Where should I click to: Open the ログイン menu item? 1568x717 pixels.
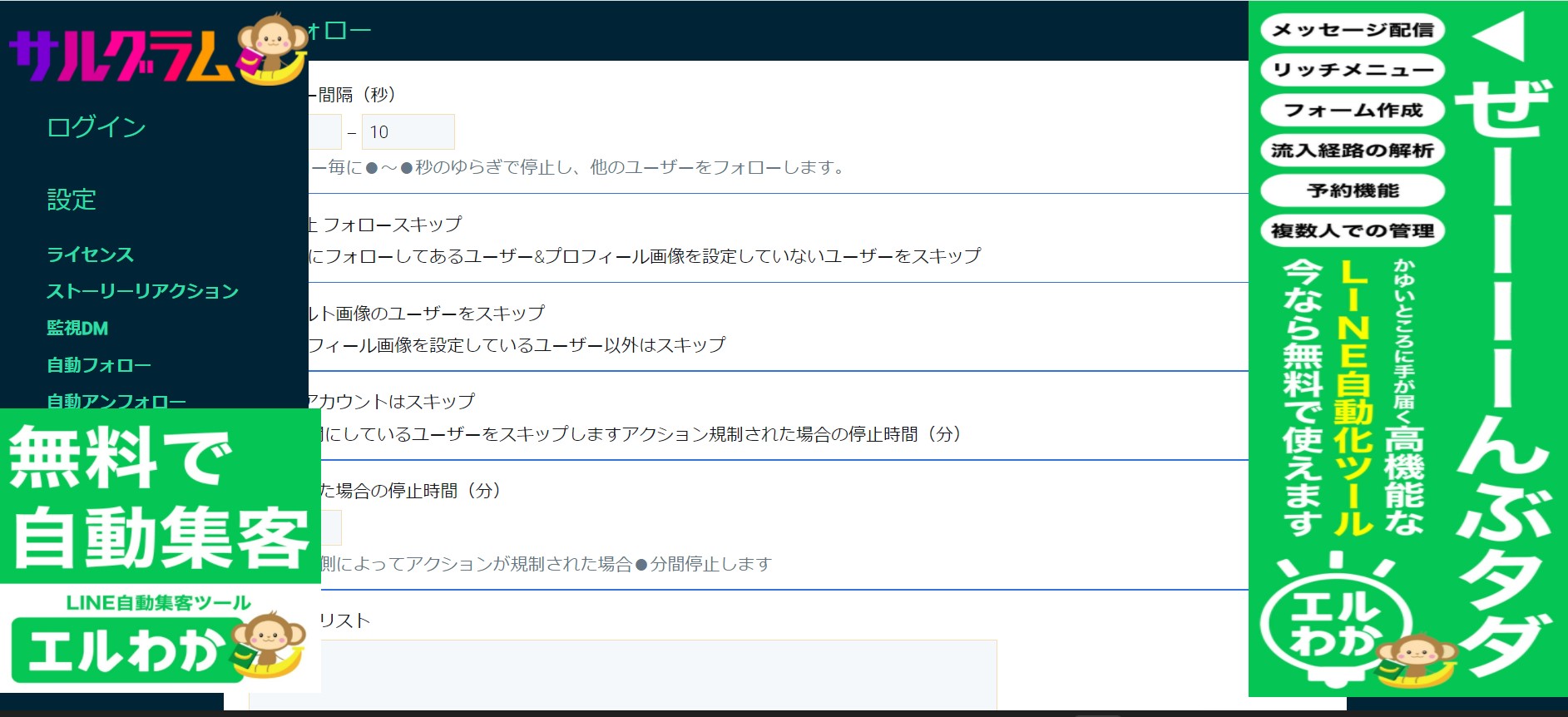[x=96, y=127]
